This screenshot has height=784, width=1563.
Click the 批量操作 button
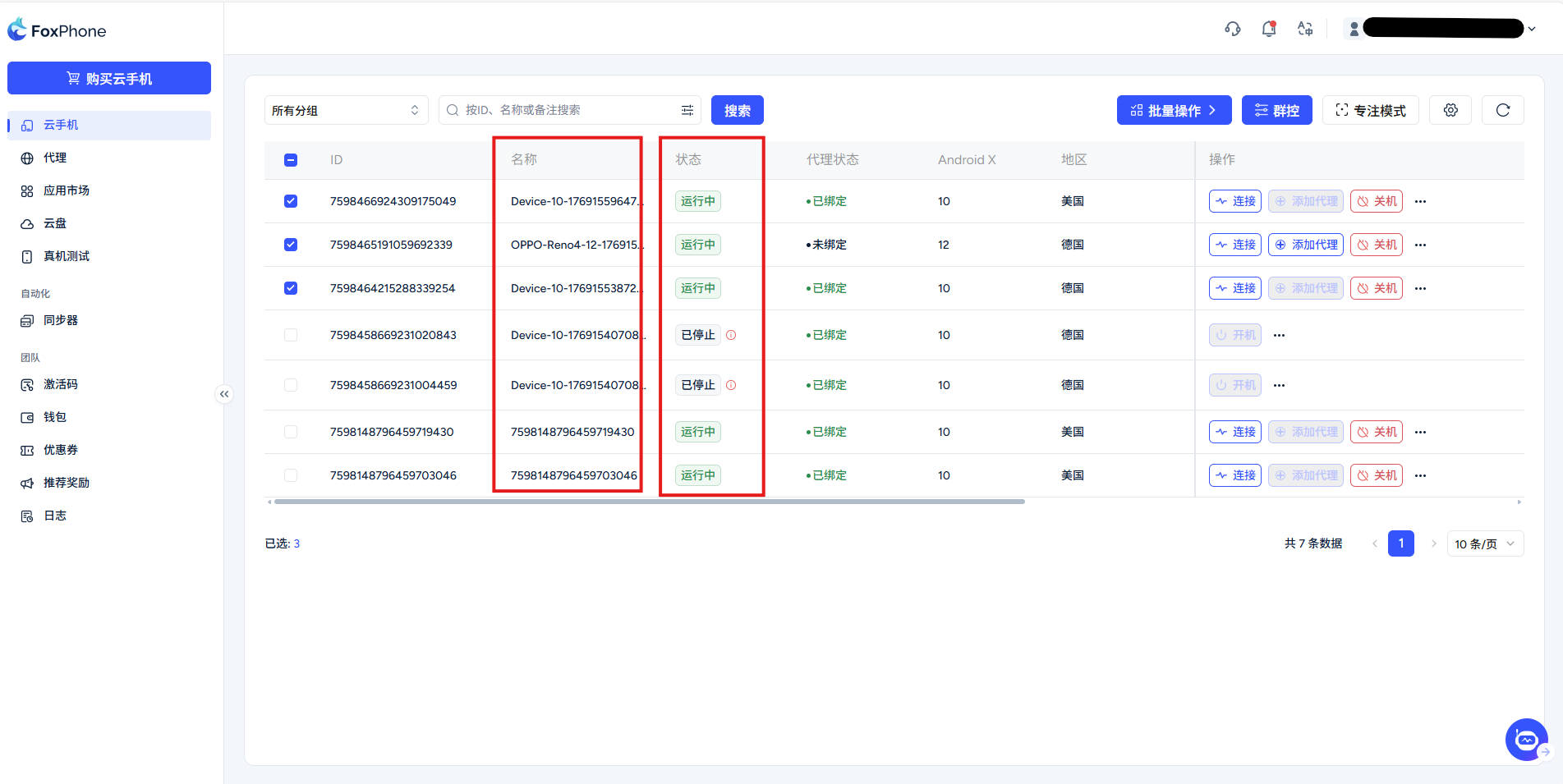(1174, 110)
